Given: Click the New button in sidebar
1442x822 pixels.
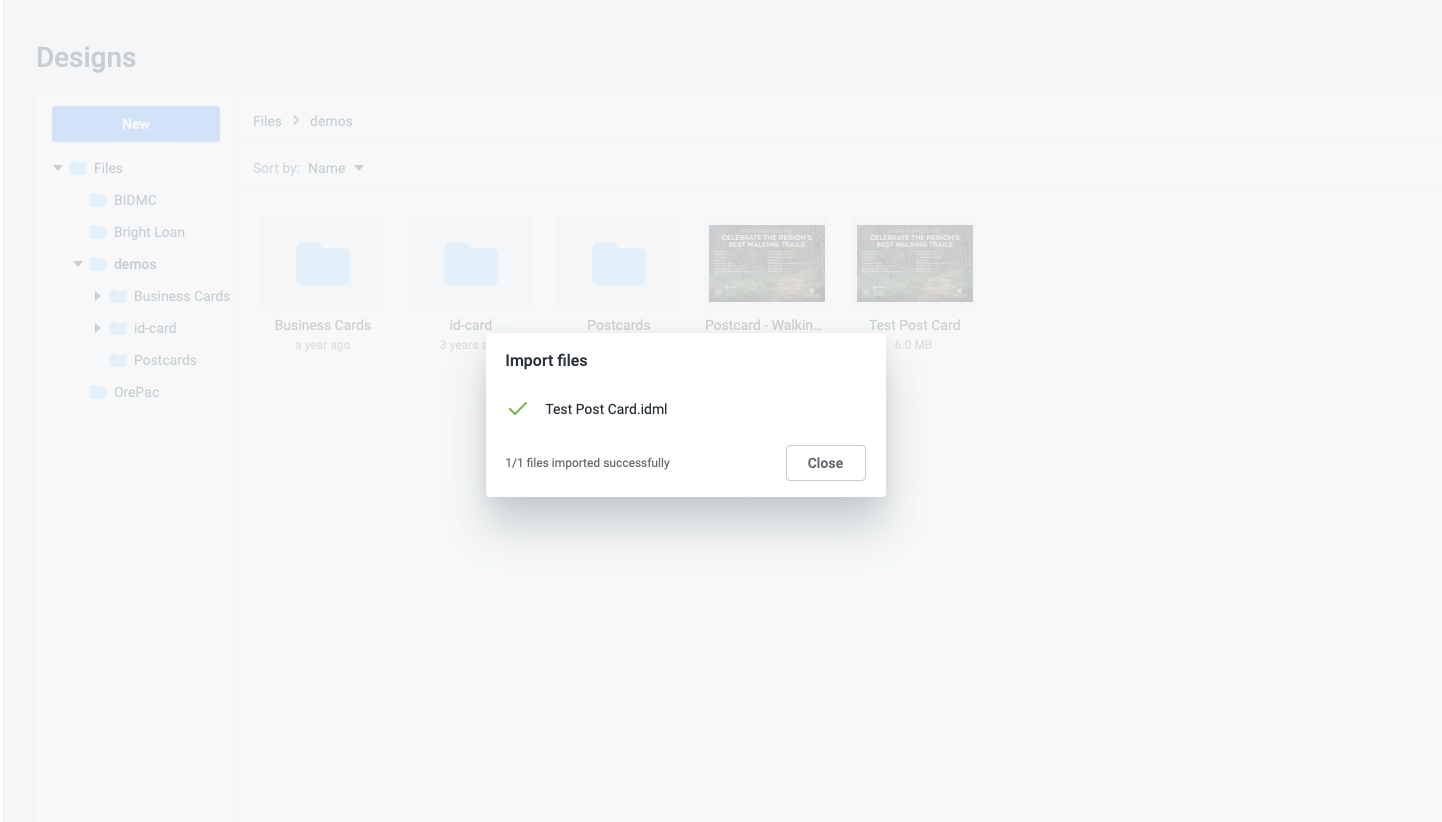Looking at the screenshot, I should point(136,124).
